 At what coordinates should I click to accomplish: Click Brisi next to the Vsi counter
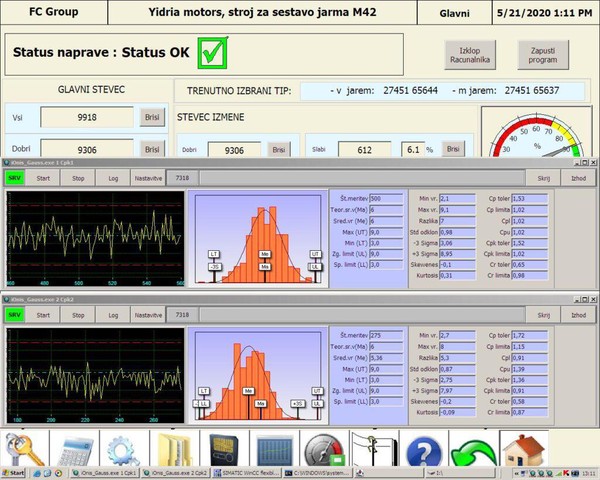[x=152, y=117]
